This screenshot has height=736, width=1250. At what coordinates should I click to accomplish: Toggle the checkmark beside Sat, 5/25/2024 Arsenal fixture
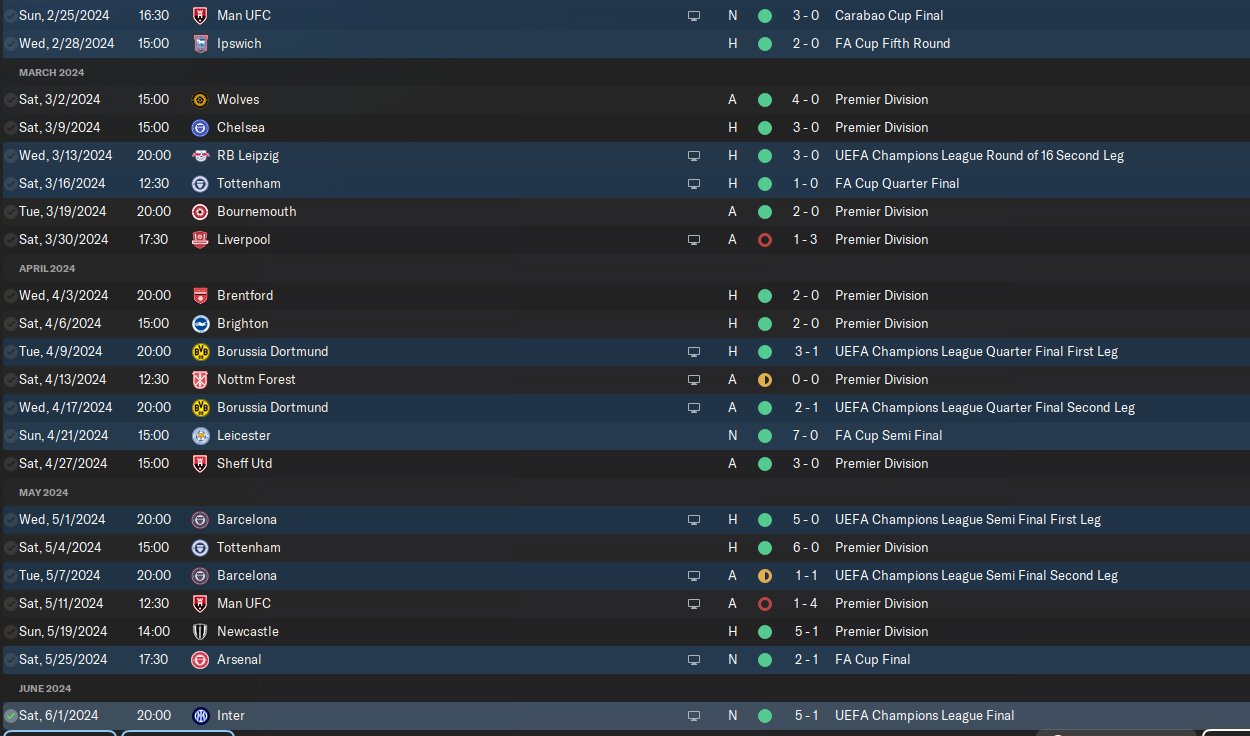[x=11, y=660]
